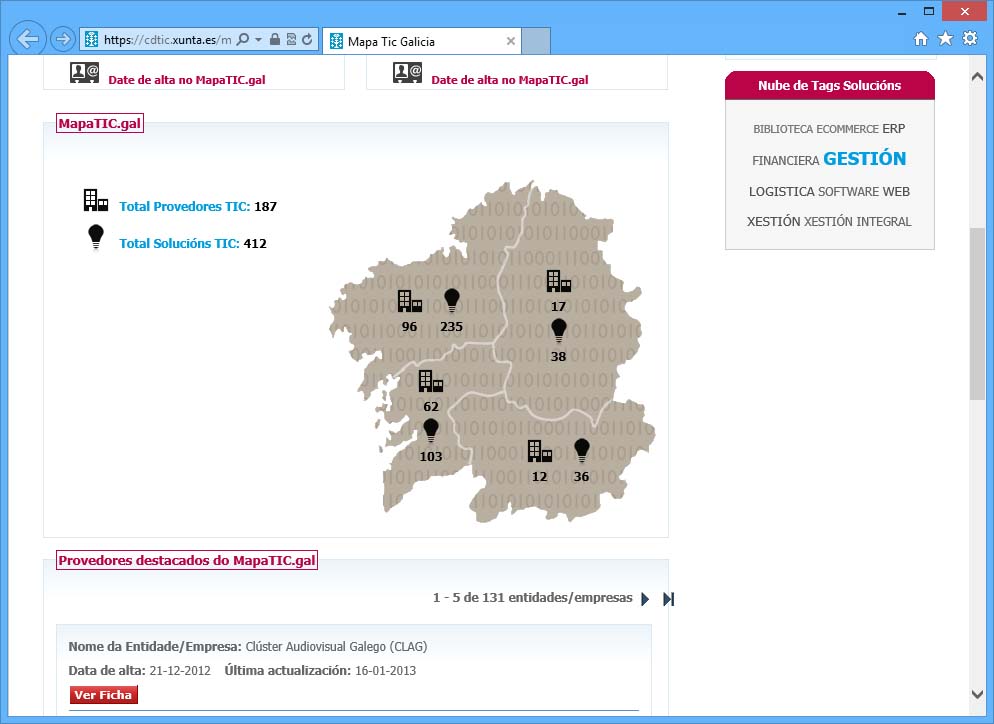Viewport: 994px width, 724px height.
Task: Click the FINANCIERA tag
Action: pos(785,160)
